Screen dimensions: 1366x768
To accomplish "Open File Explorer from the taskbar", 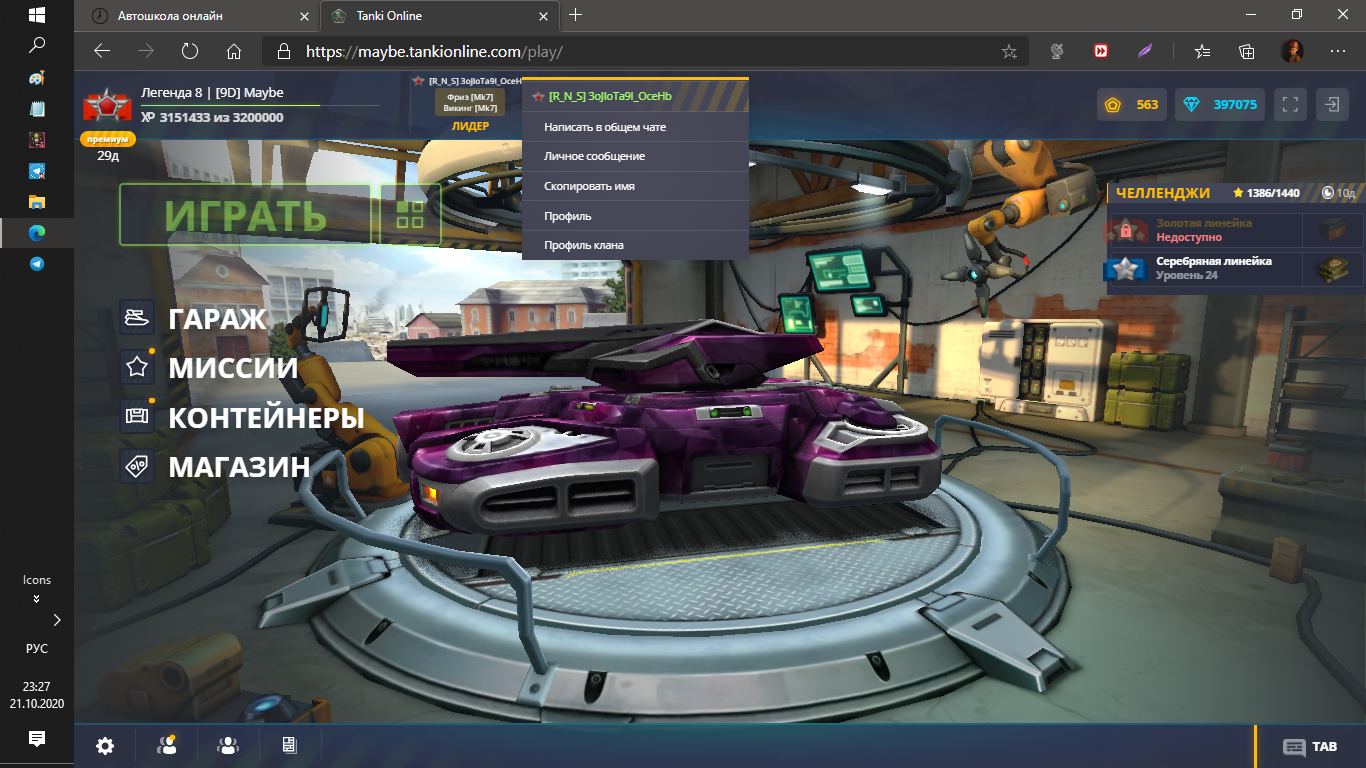I will pyautogui.click(x=37, y=201).
